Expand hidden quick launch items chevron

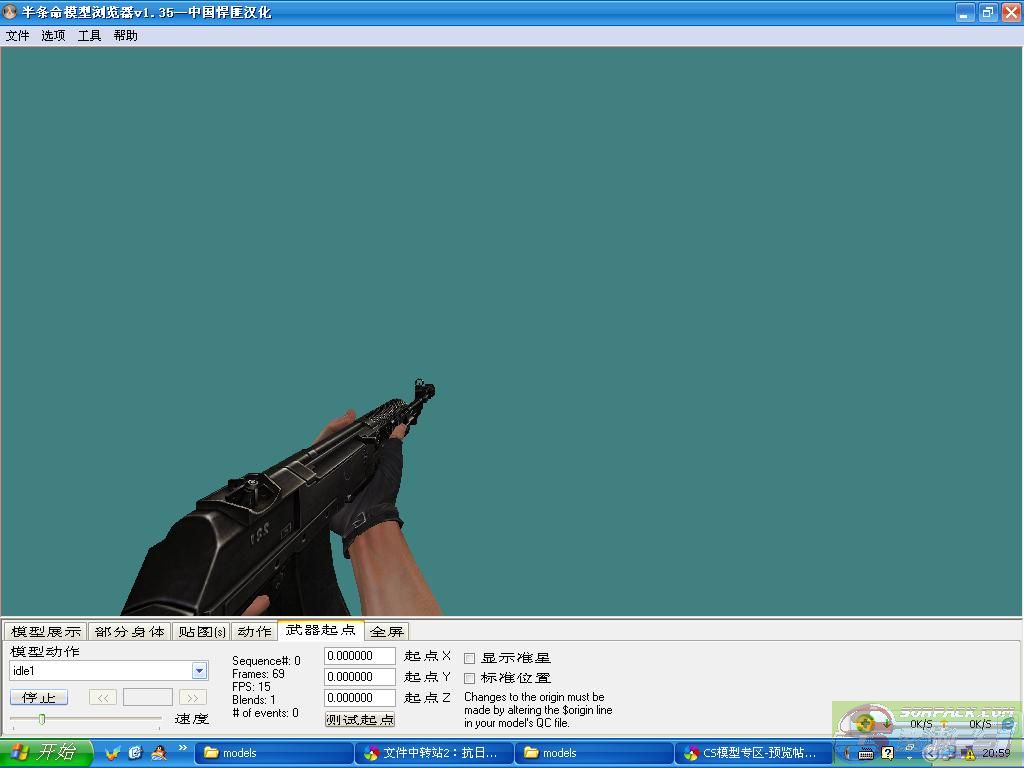pos(183,748)
